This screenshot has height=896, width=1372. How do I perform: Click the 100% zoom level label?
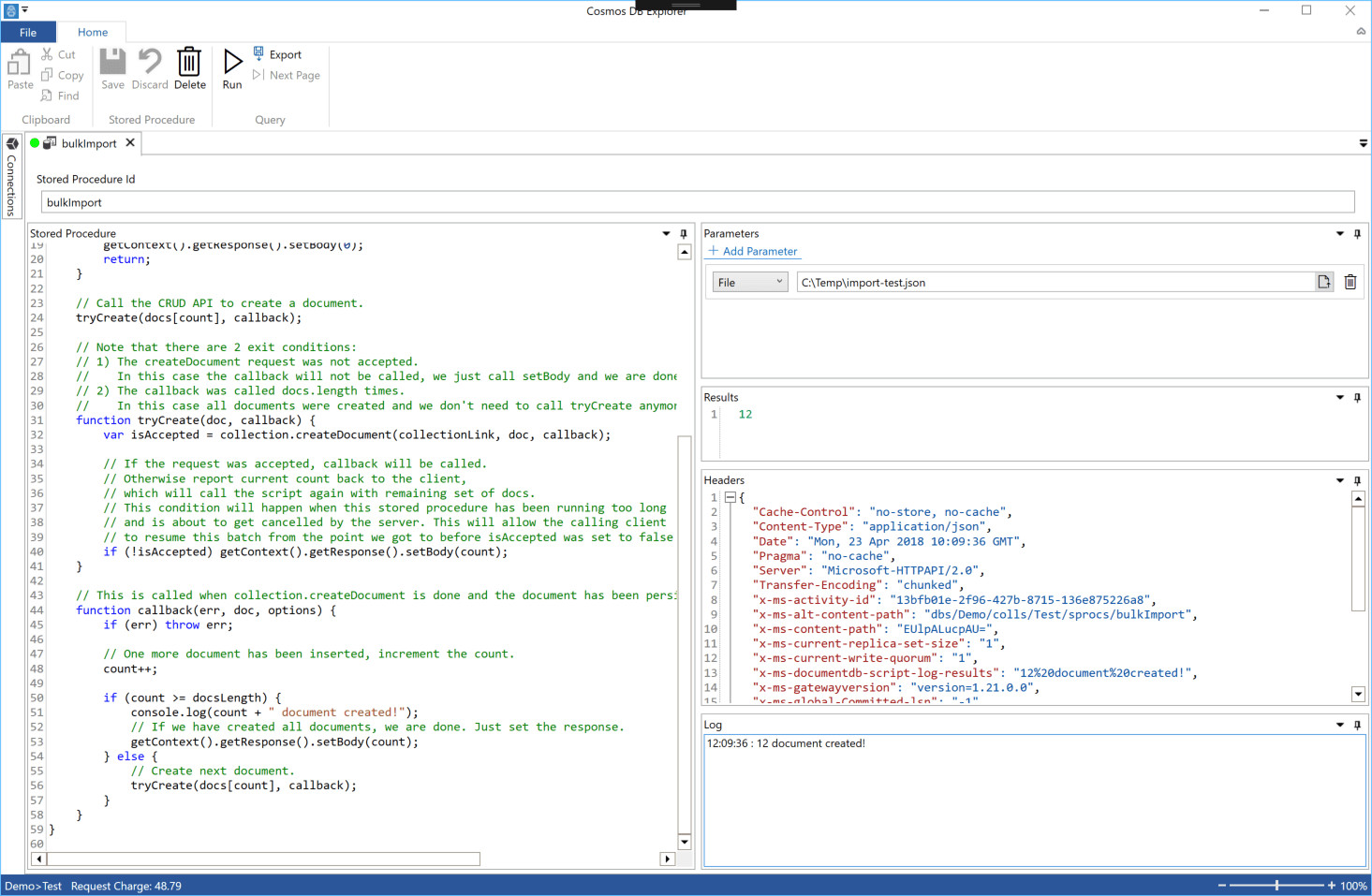pyautogui.click(x=1353, y=886)
